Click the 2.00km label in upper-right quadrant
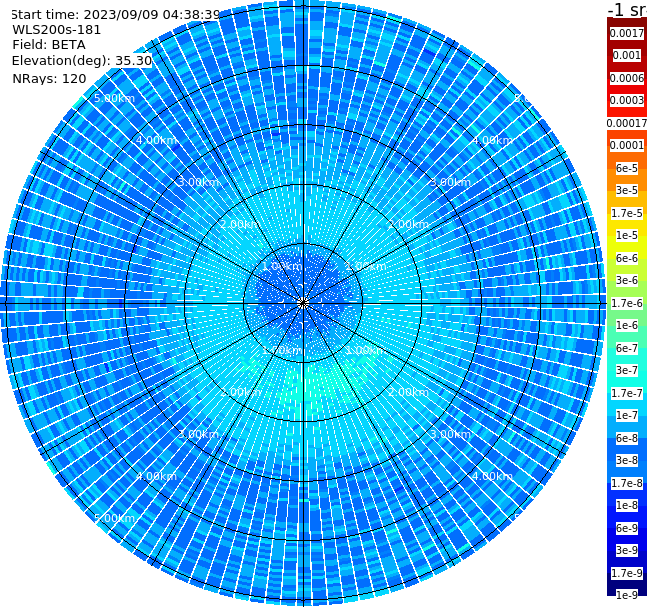This screenshot has width=647, height=607. click(408, 224)
